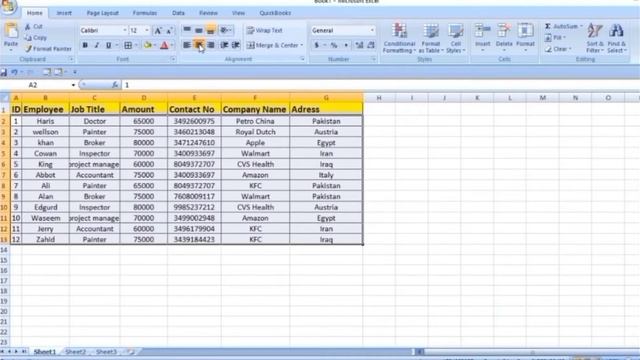Toggle Align Text Left
Image resolution: width=640 pixels, height=360 pixels.
click(x=187, y=45)
